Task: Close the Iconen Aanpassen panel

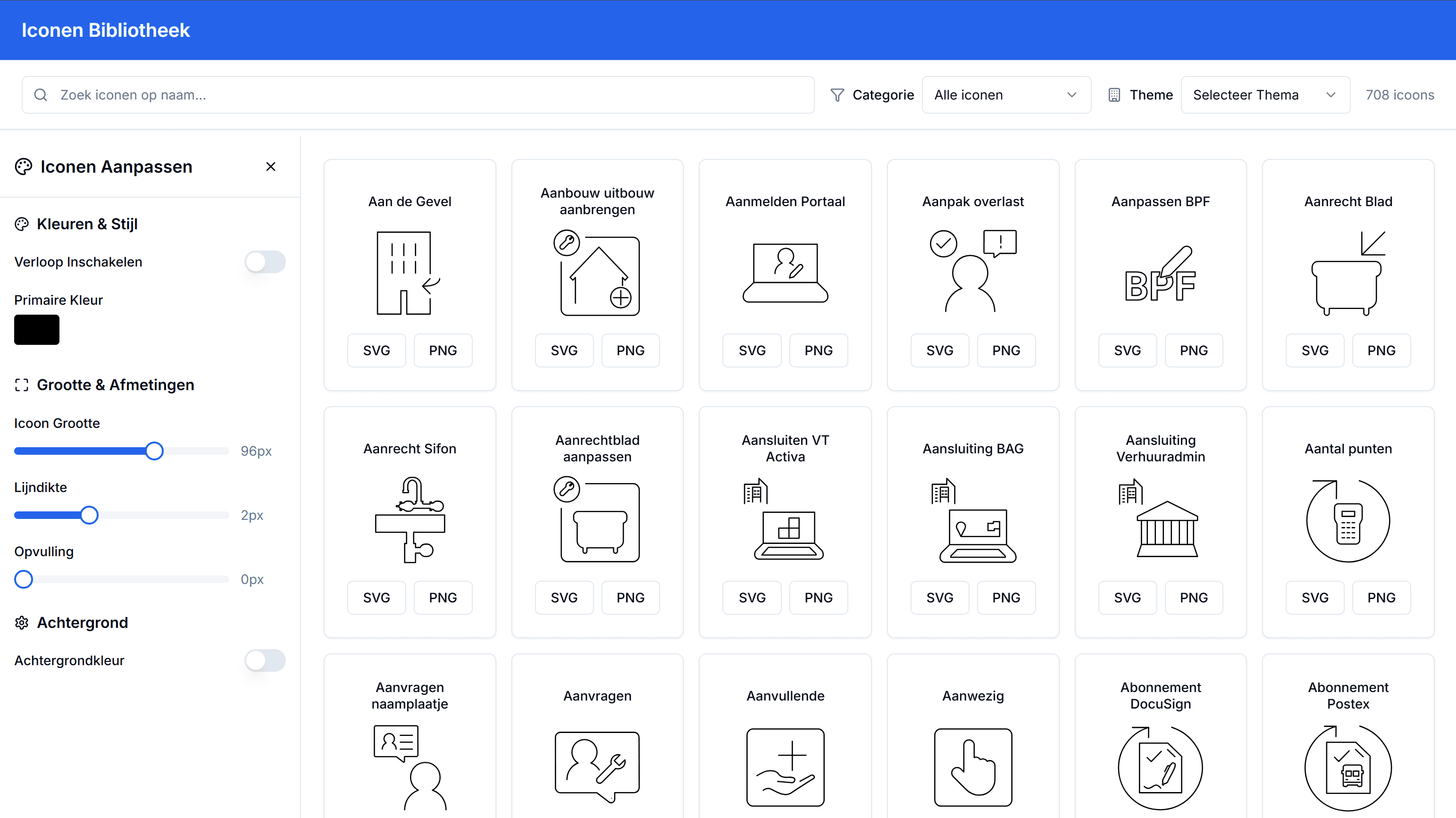Action: coord(271,166)
